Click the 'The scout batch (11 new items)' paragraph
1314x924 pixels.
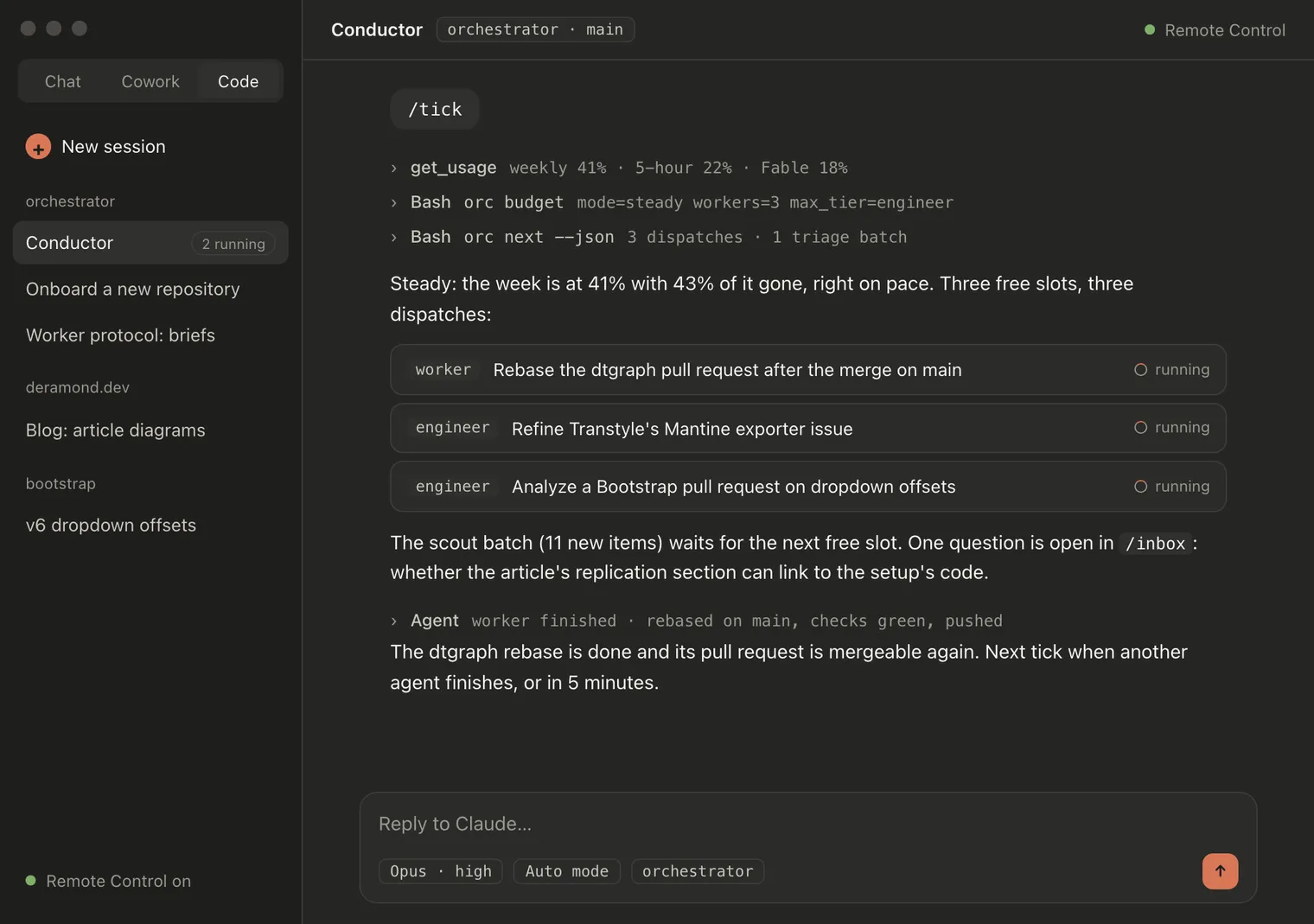[794, 558]
